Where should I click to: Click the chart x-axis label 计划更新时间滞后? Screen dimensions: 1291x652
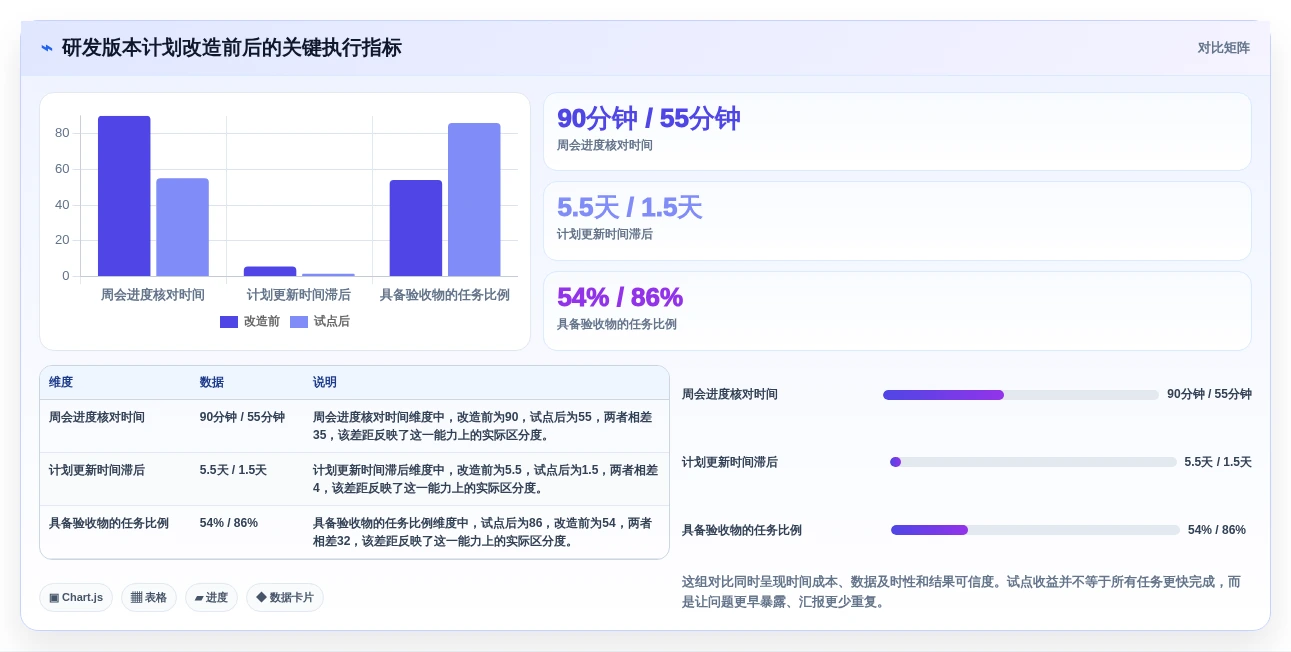click(x=299, y=295)
